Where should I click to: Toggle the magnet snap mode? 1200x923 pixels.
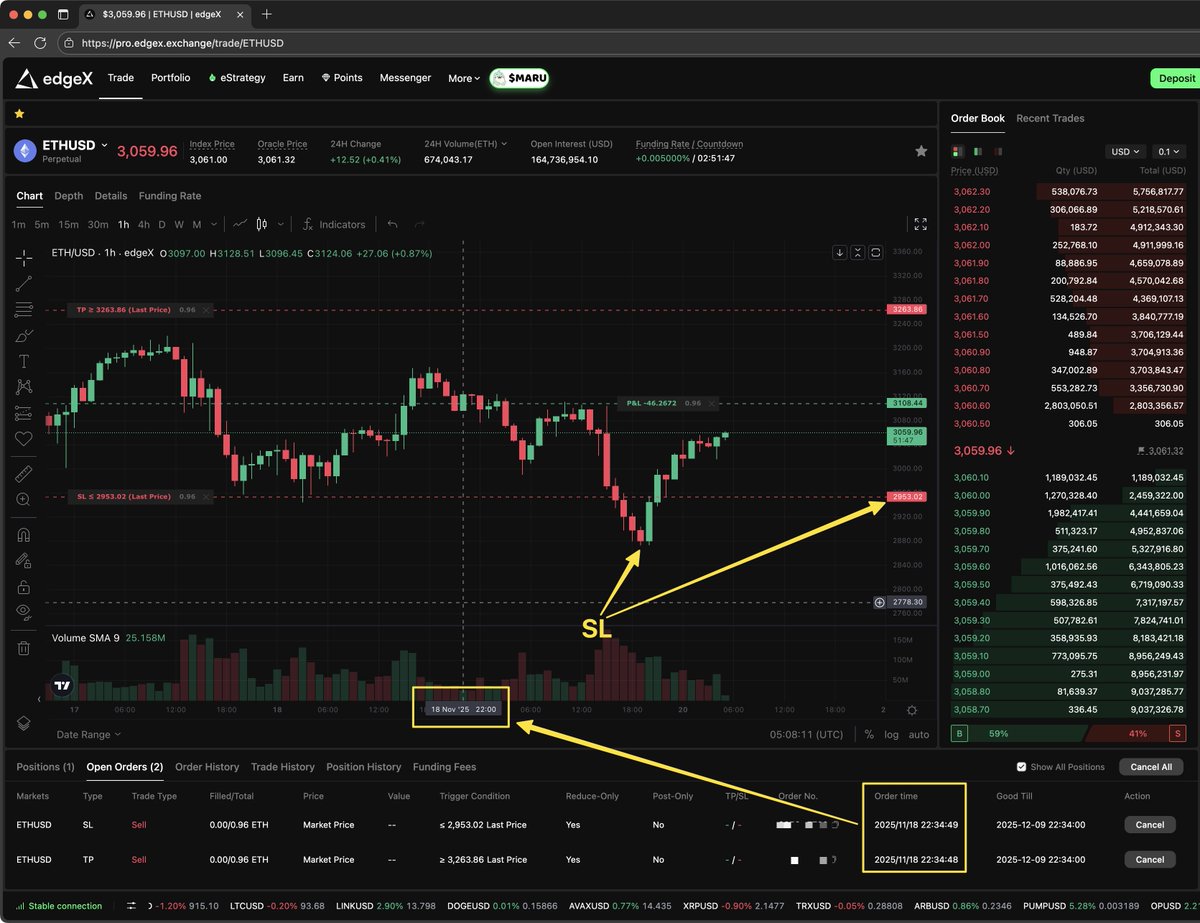[24, 534]
